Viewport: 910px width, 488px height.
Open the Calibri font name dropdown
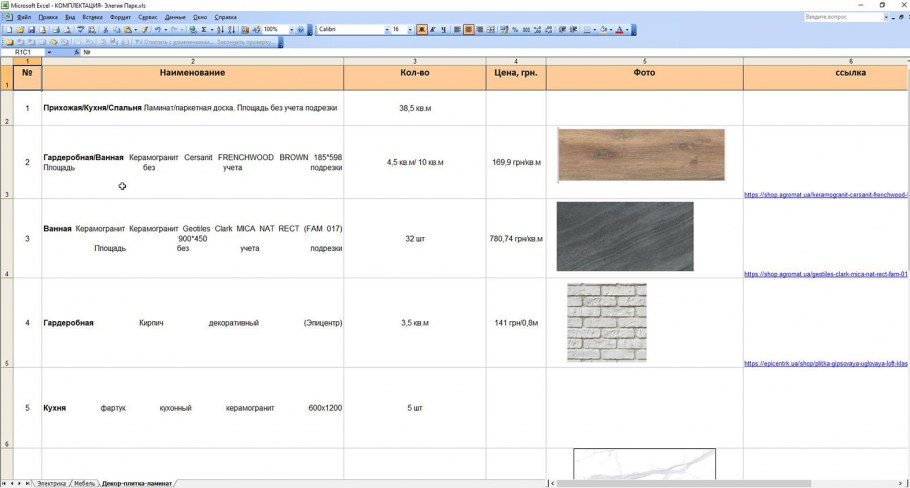[x=387, y=29]
